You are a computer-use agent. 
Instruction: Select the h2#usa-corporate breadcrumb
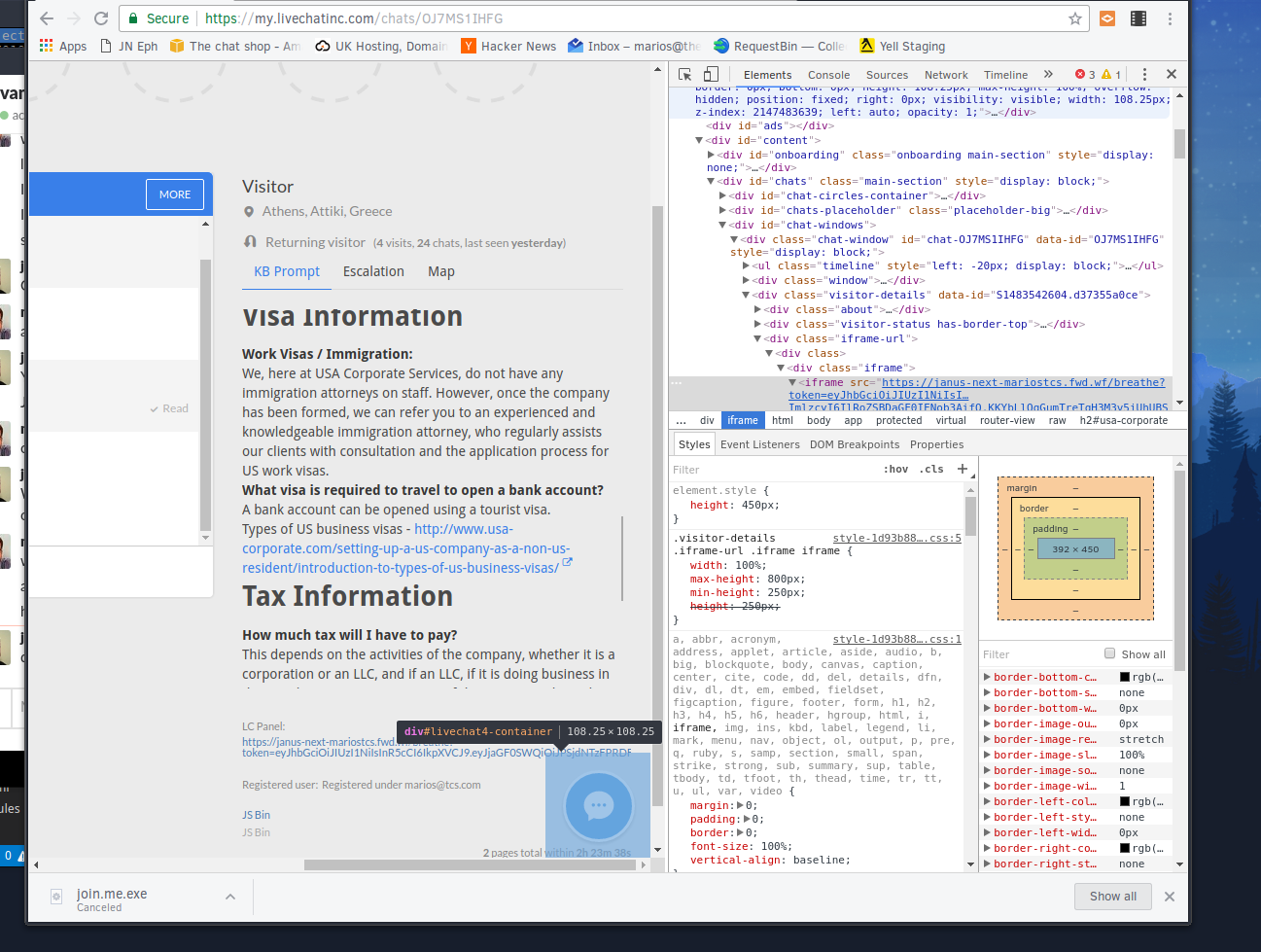point(1124,420)
